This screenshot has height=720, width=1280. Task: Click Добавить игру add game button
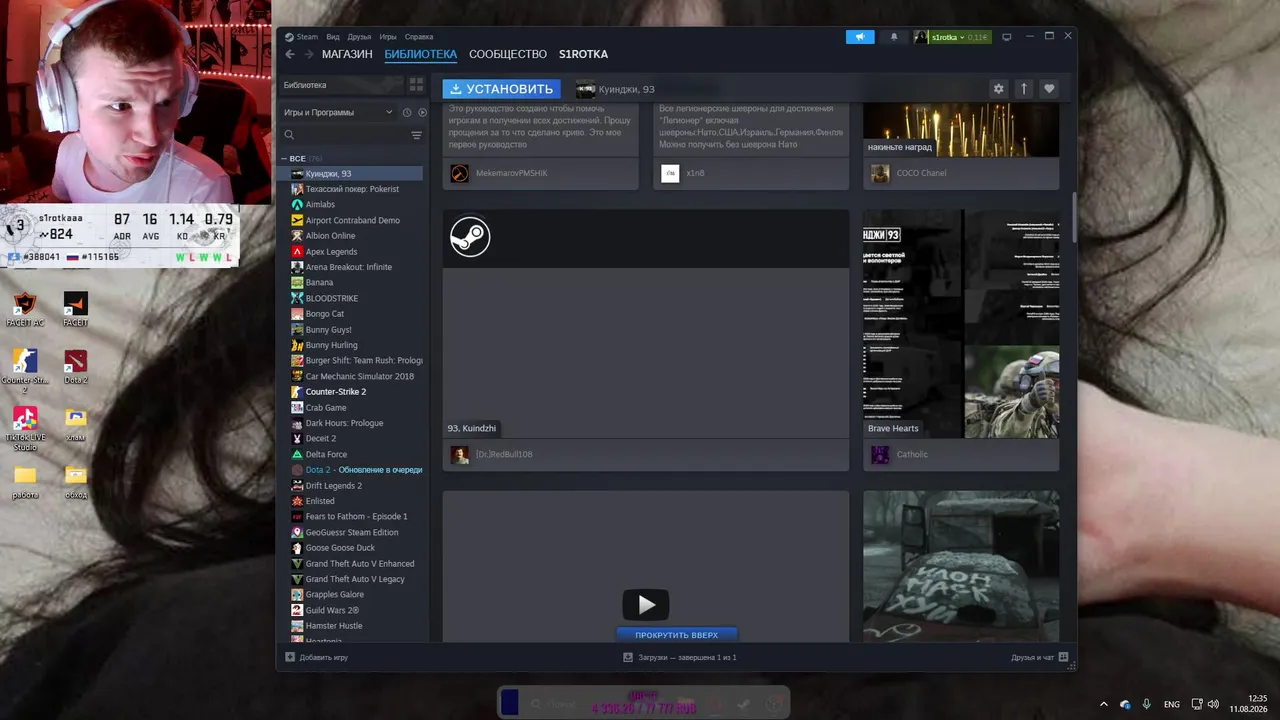(317, 657)
